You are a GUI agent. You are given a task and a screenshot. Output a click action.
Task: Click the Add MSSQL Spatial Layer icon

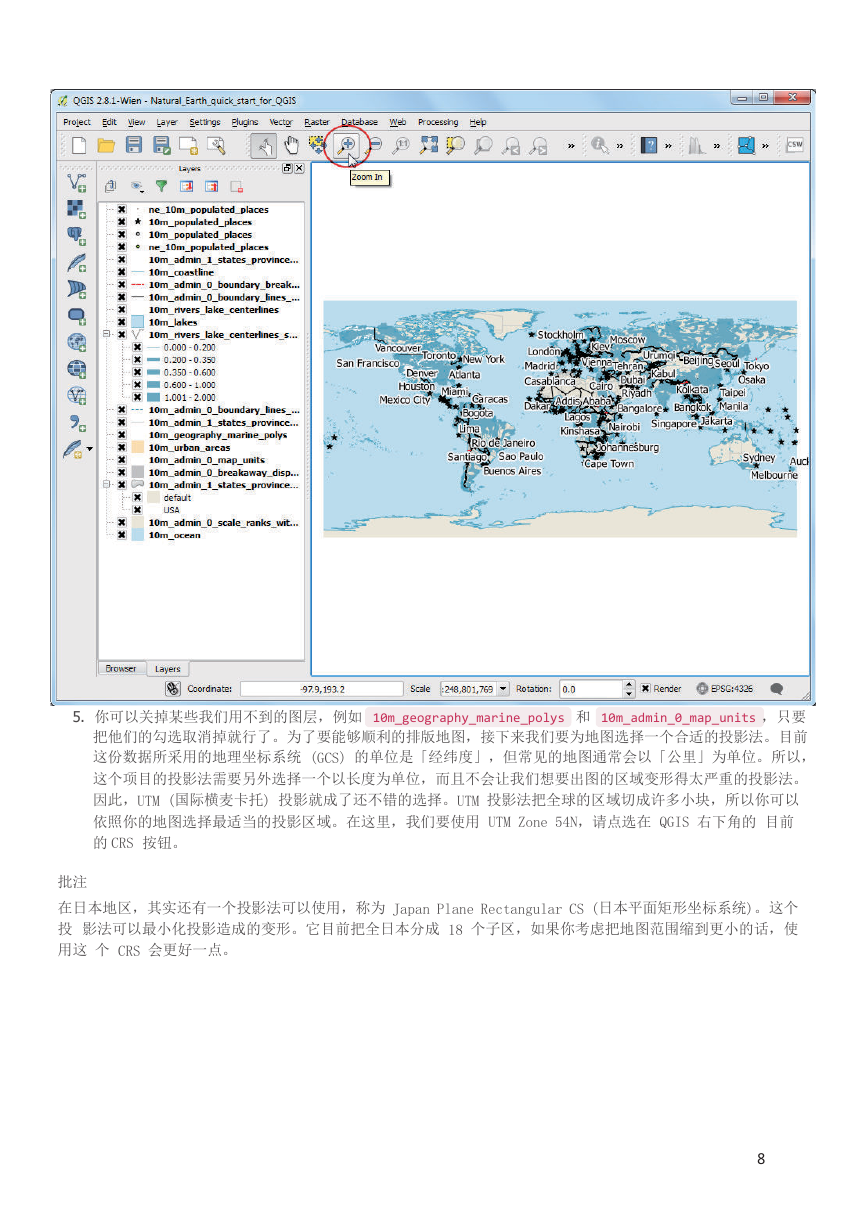(x=77, y=290)
